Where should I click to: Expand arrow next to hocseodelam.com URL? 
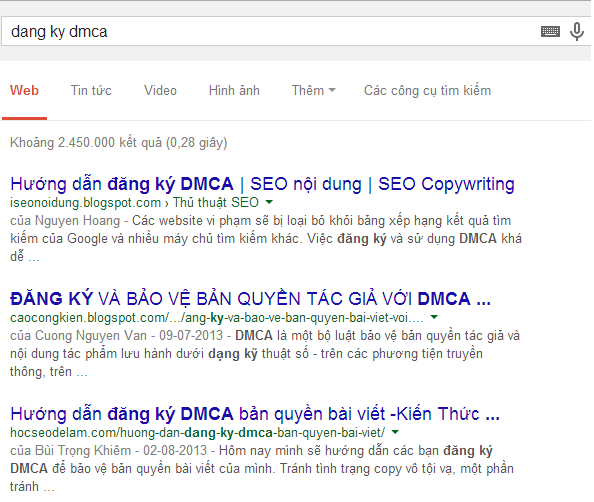[395, 432]
